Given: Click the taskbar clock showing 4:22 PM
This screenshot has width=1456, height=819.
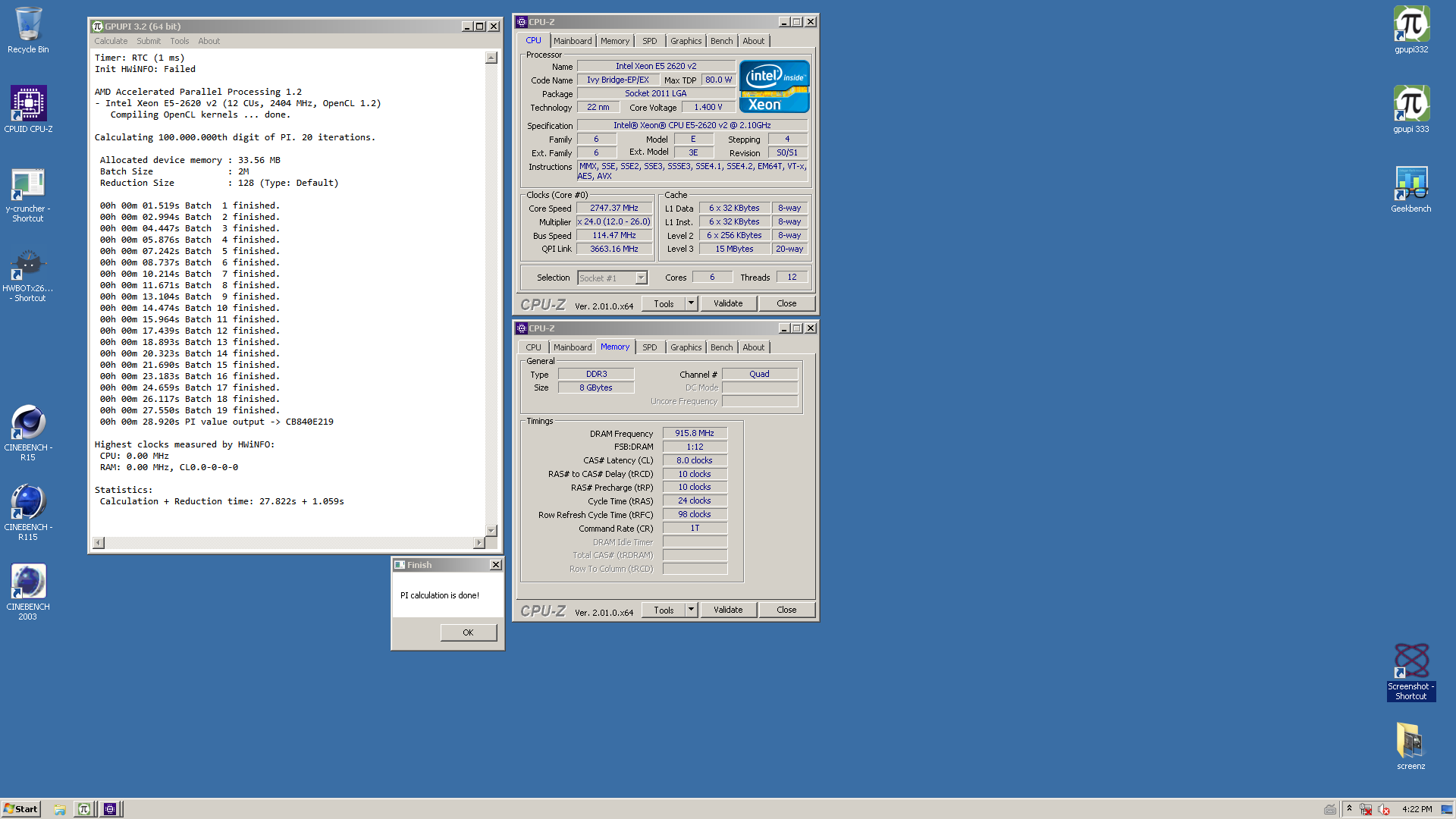Looking at the screenshot, I should pos(1417,809).
